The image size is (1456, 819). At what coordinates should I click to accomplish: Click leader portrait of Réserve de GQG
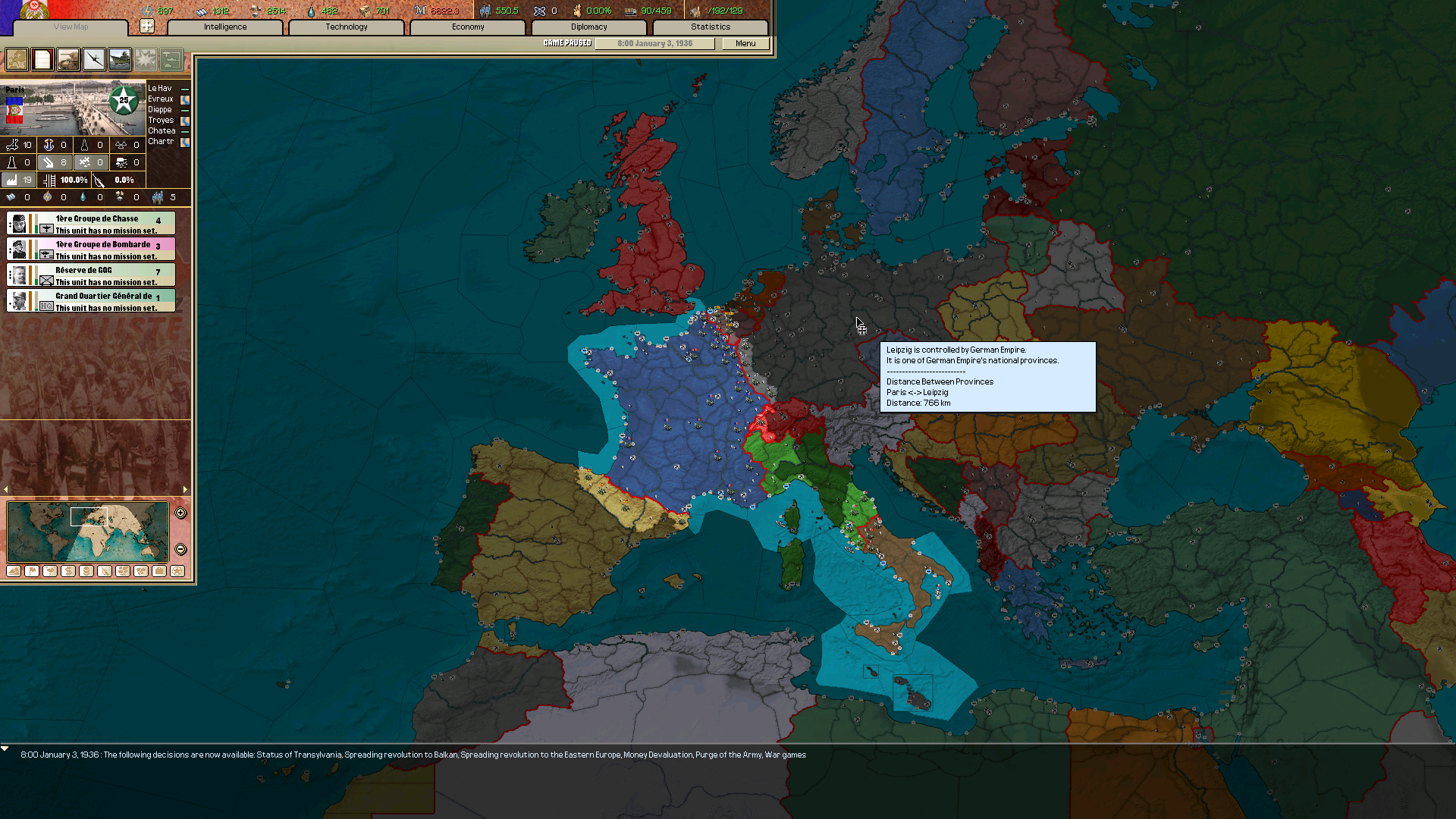point(20,275)
